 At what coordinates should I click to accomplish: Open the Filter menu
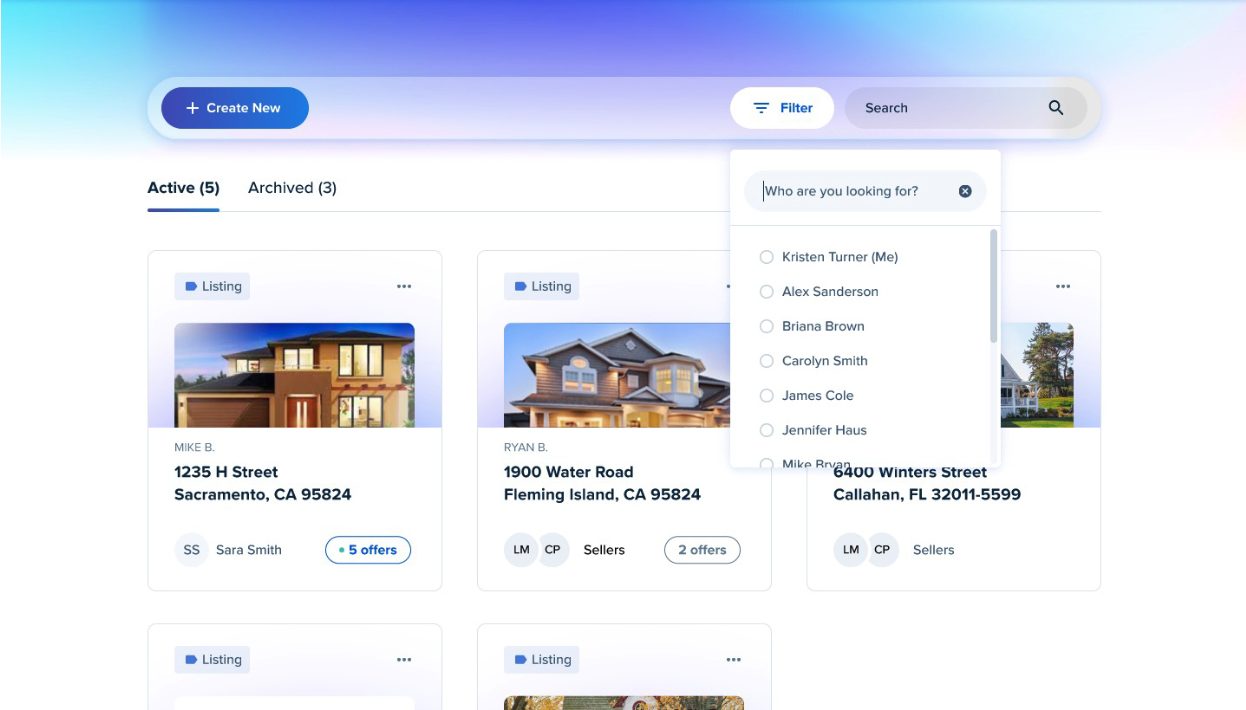tap(782, 108)
